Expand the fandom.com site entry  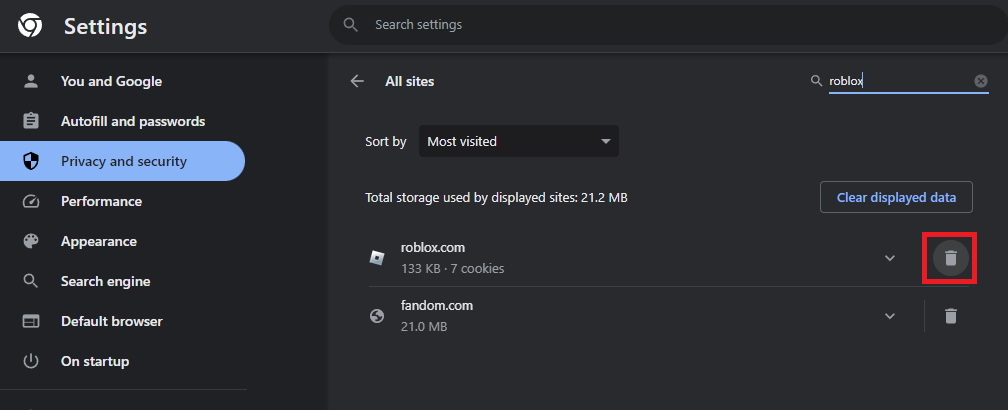point(890,316)
